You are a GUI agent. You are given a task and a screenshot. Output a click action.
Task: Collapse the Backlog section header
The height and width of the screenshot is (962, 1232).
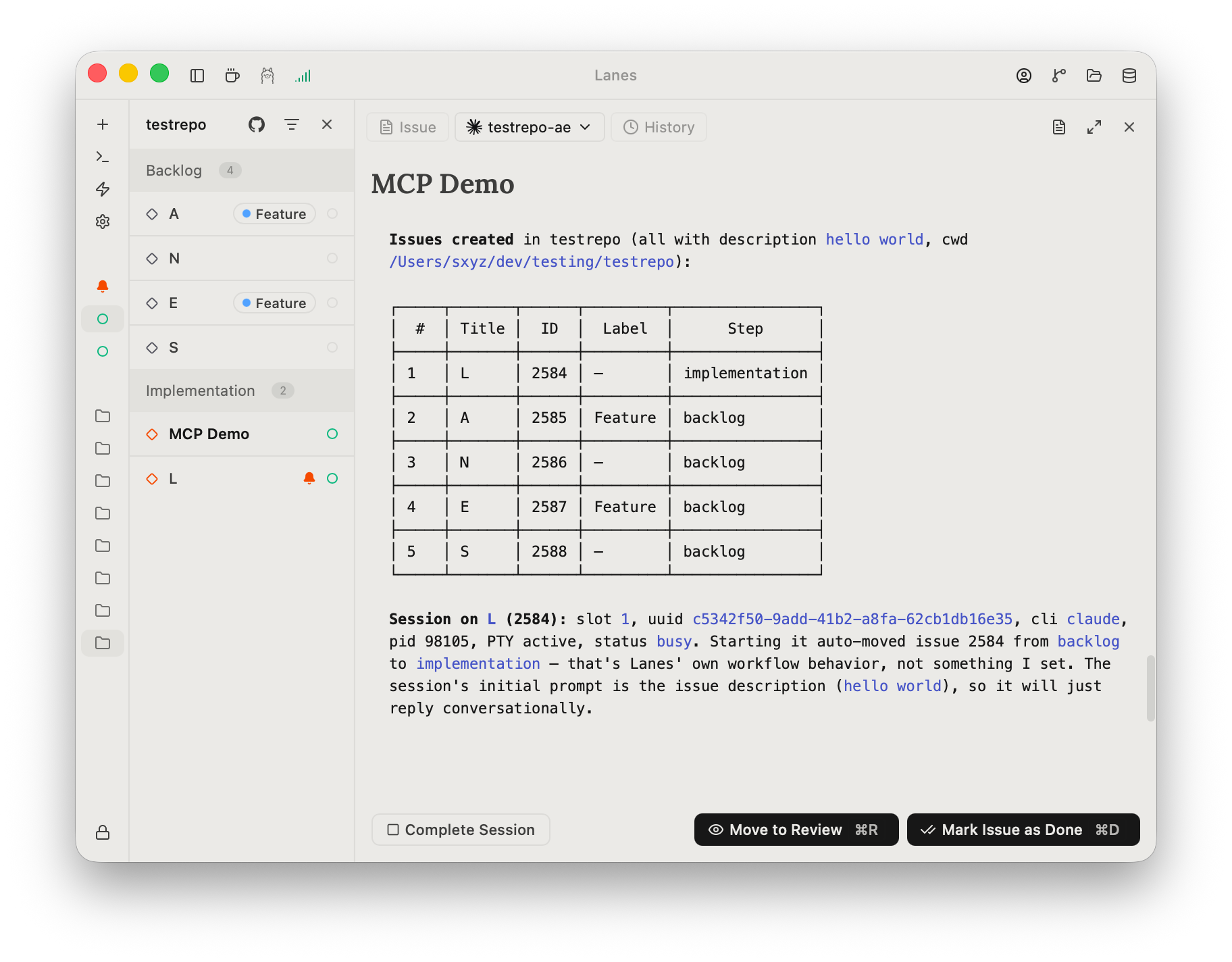(x=242, y=170)
